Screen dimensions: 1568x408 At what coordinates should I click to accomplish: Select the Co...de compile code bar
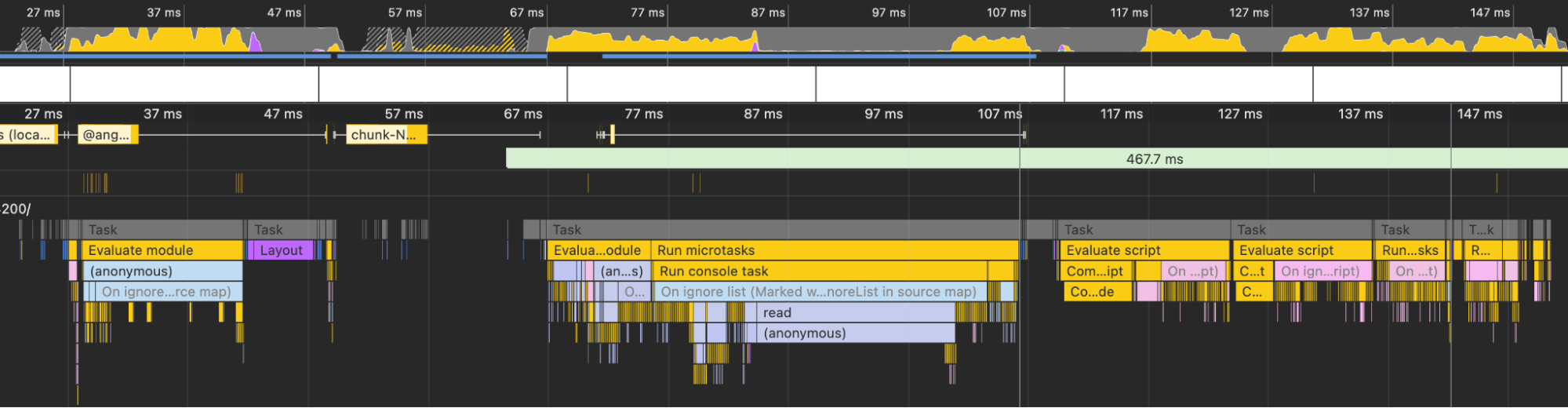point(1098,292)
